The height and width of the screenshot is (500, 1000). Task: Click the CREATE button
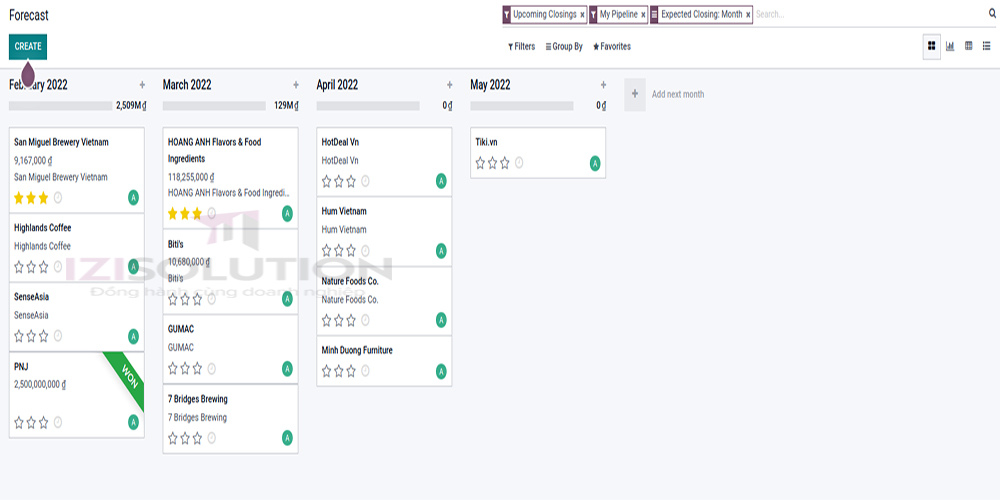tap(28, 47)
